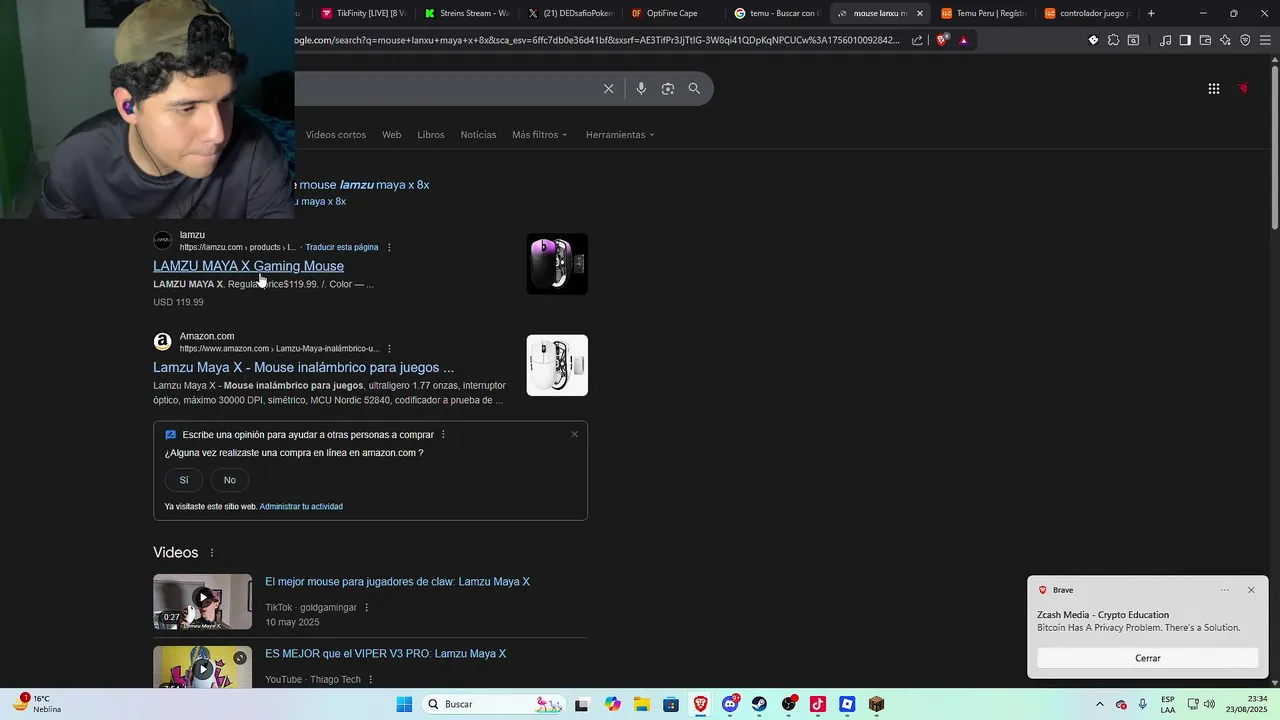1280x720 pixels.
Task: Switch to the 'temu - Buscar con' tab
Action: point(777,13)
